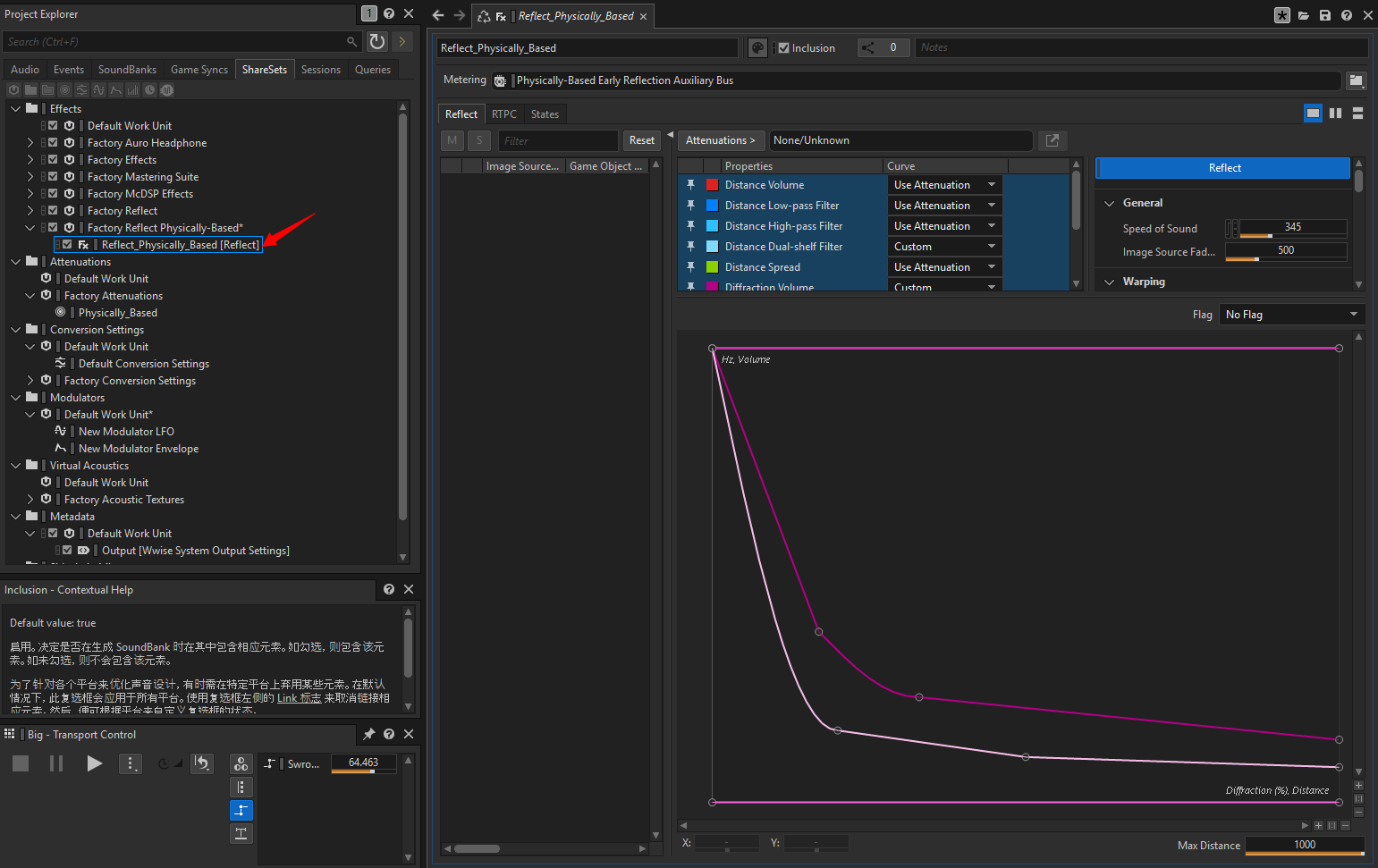Uncheck Factory Reflect Physically-Based work unit

53,228
